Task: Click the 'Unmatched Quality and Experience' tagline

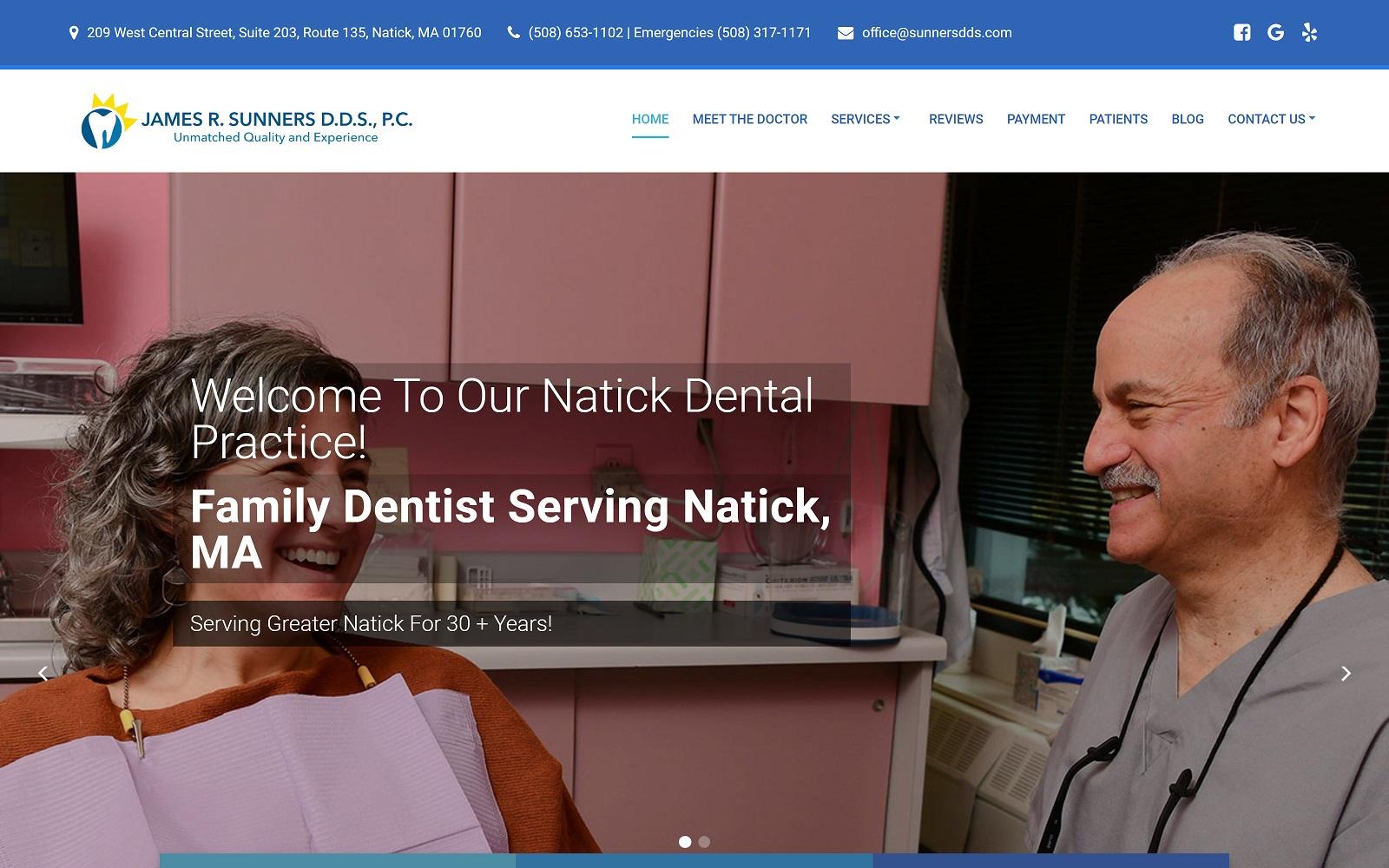Action: 276,137
